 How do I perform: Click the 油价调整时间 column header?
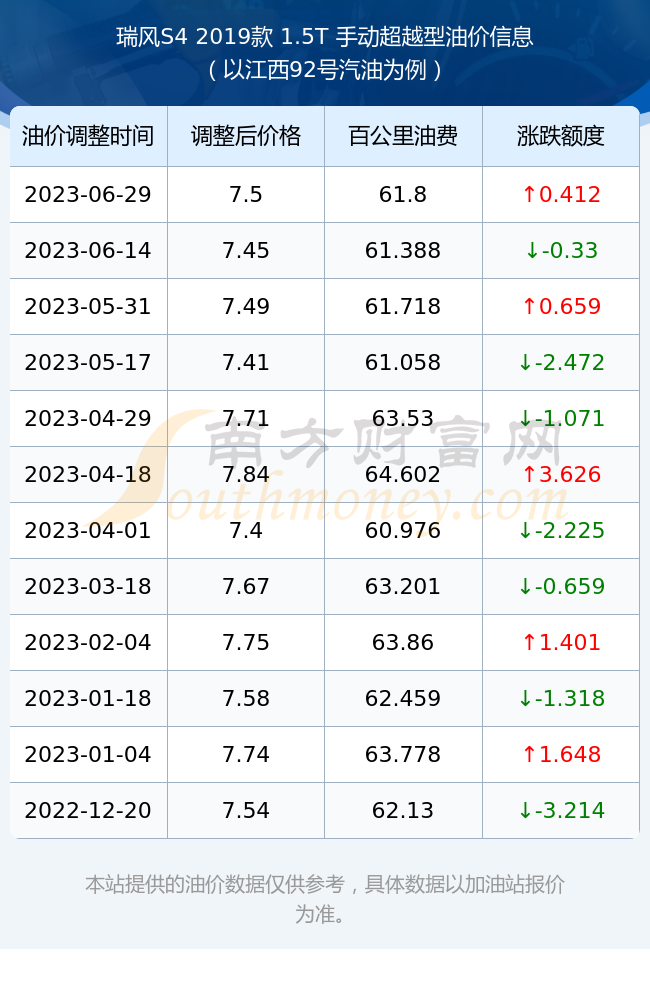[88, 136]
